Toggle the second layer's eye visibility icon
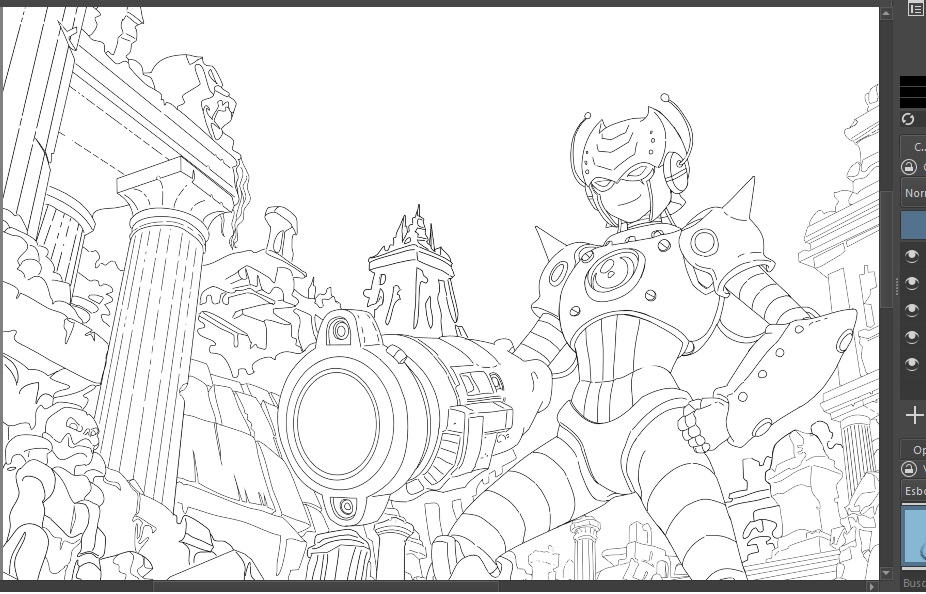 912,283
